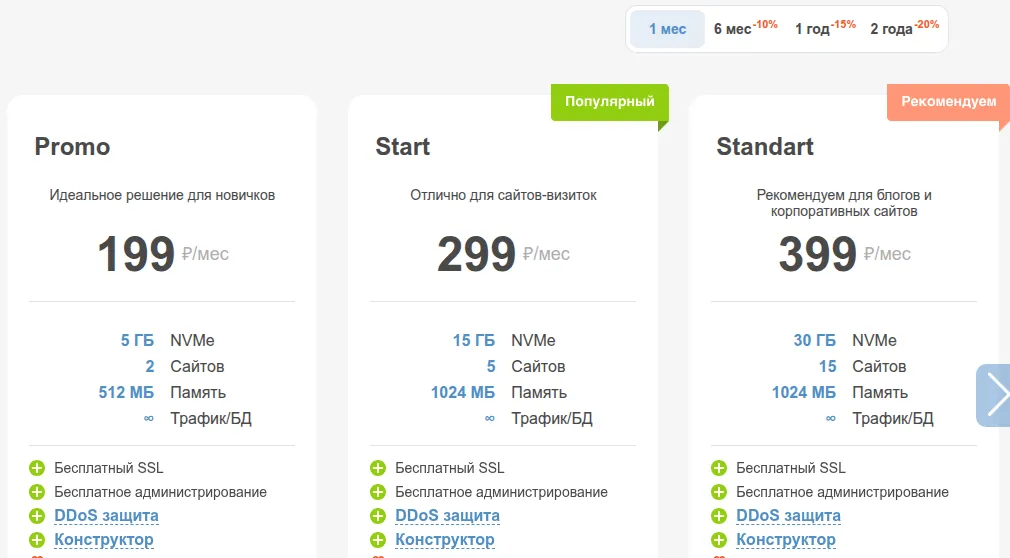Open DDoS защита link in Start plan

tap(447, 515)
